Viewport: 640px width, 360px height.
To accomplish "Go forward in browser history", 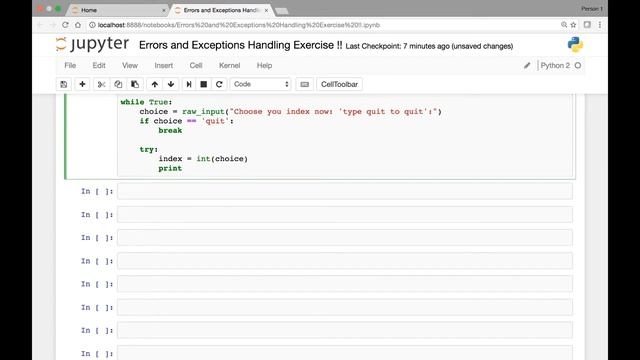I will coord(52,25).
